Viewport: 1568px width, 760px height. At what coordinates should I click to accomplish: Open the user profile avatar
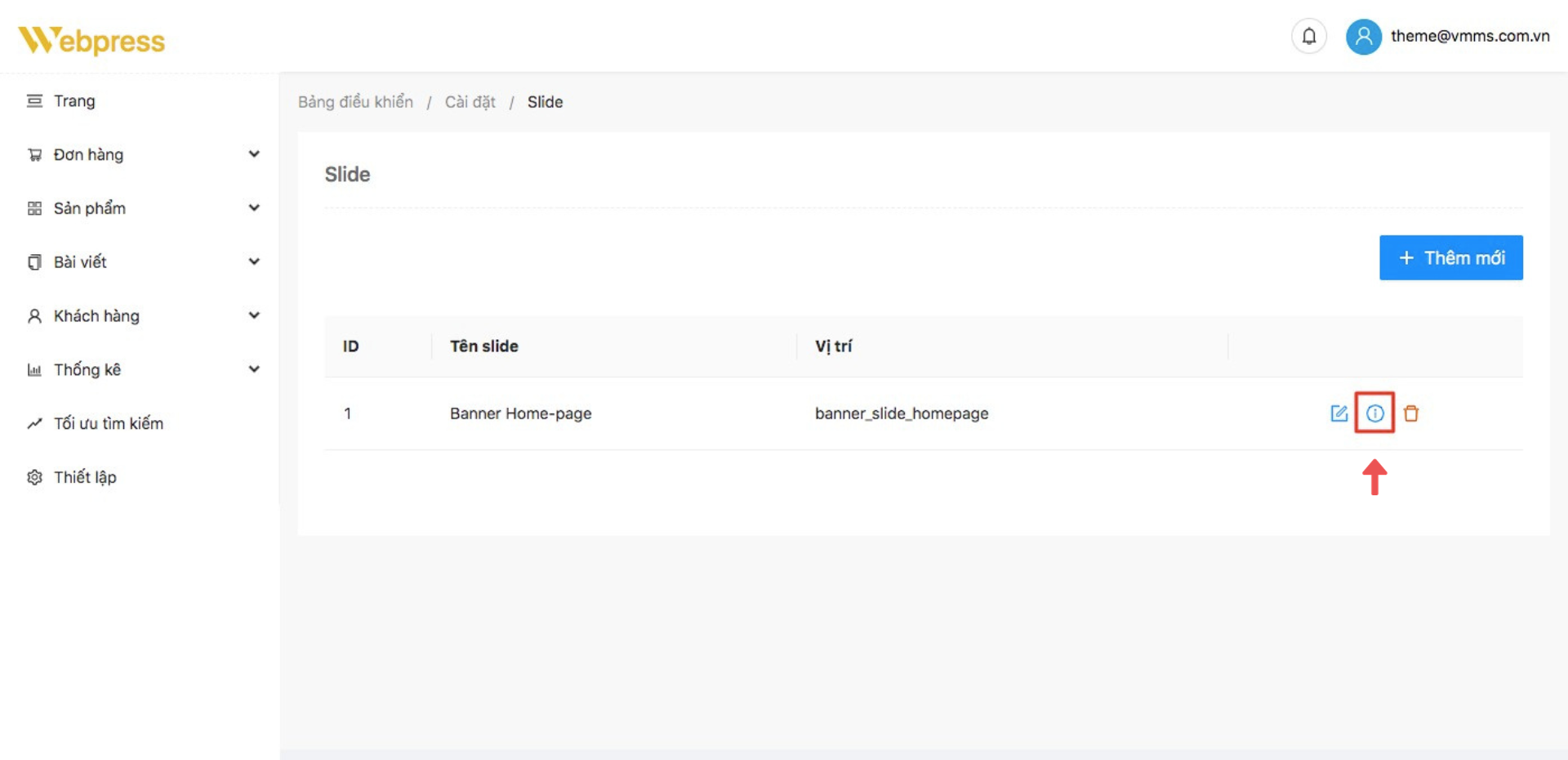tap(1363, 37)
